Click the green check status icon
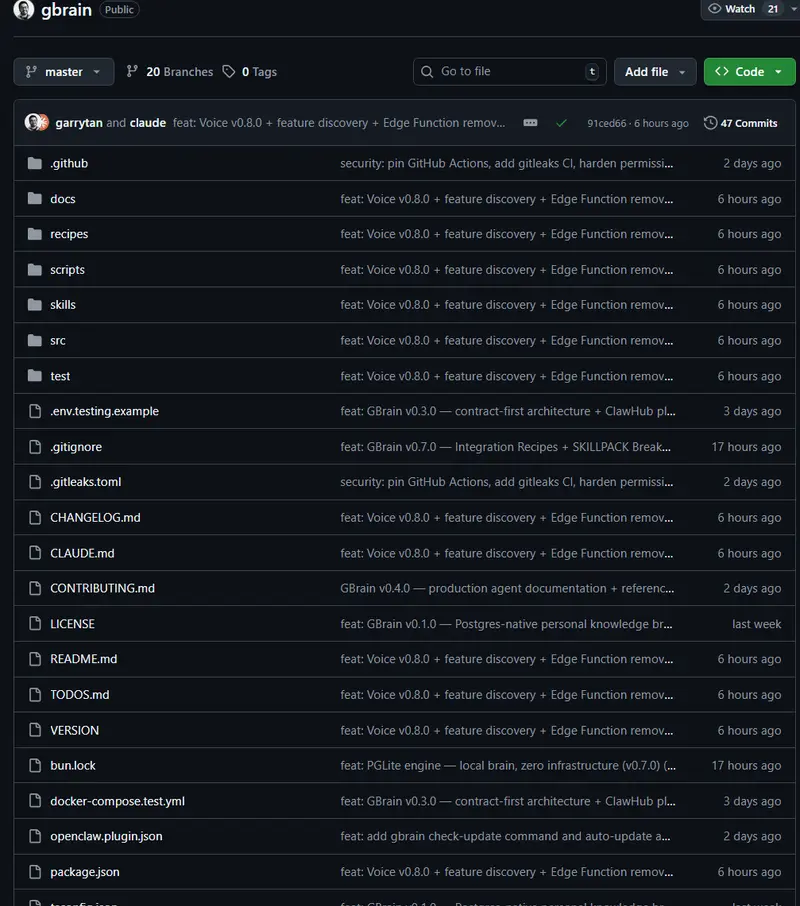 (x=561, y=123)
